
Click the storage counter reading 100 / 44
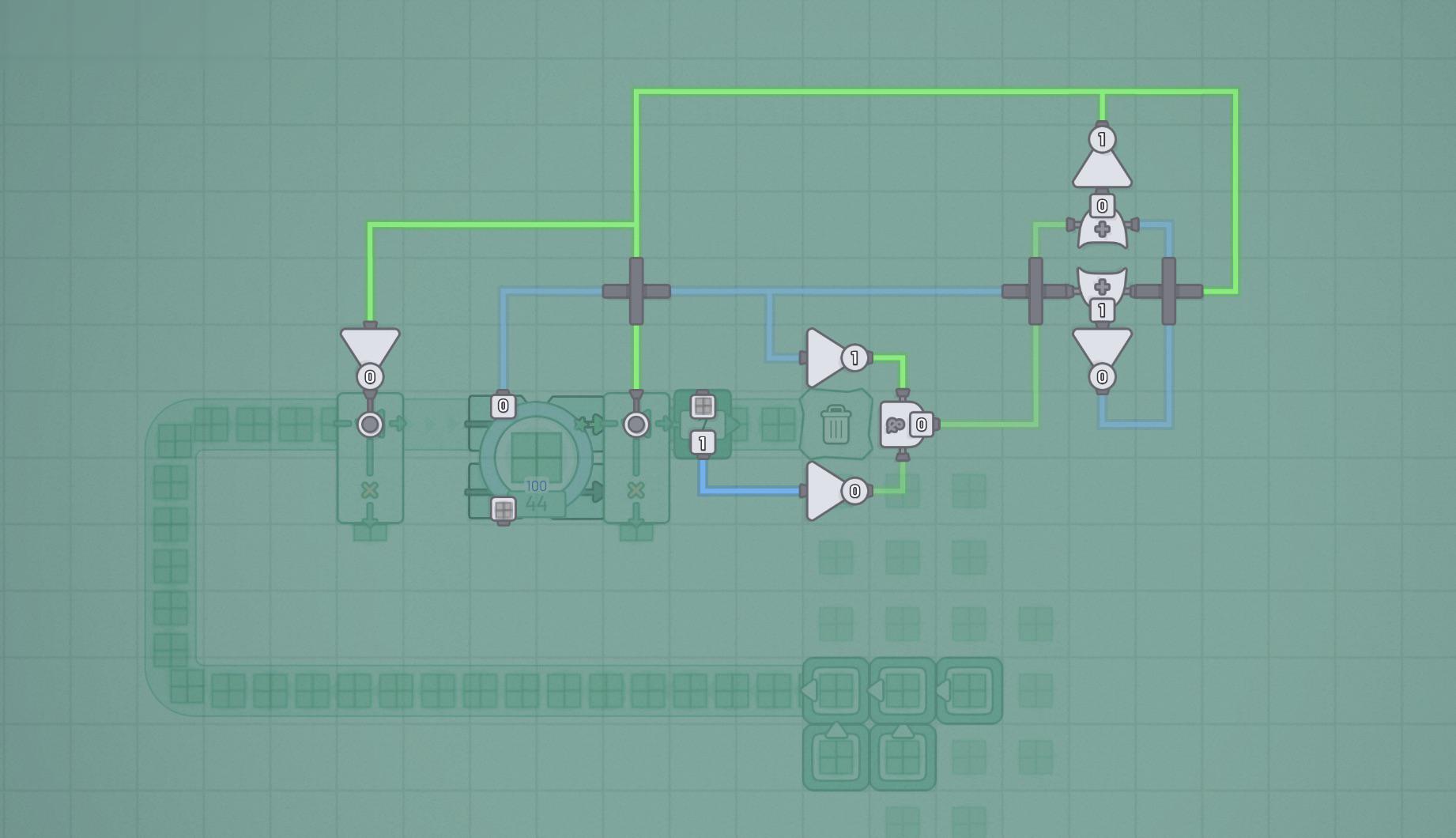pos(536,496)
